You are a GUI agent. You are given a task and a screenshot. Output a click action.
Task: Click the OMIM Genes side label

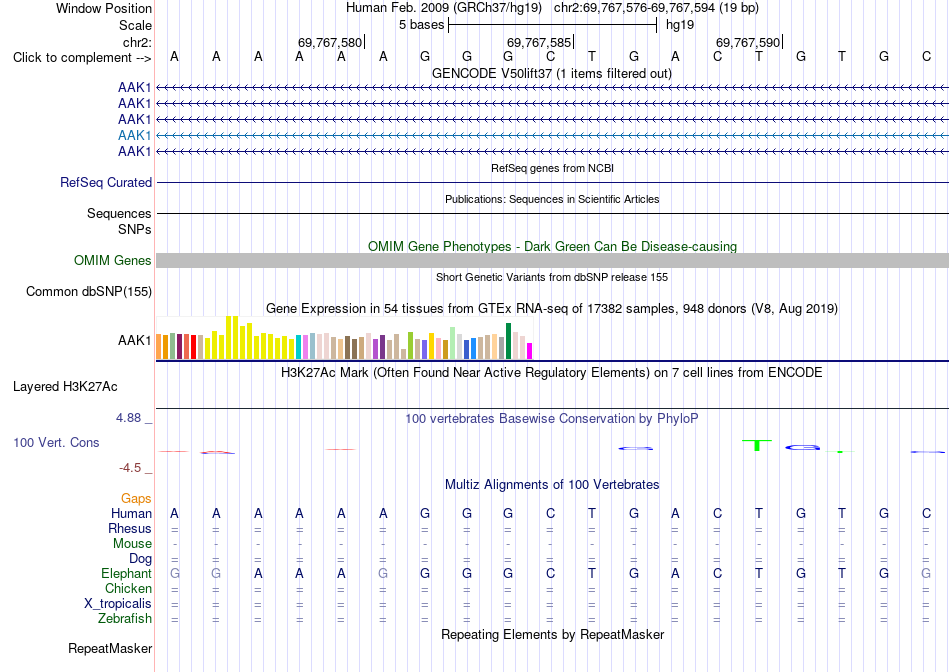click(x=113, y=261)
